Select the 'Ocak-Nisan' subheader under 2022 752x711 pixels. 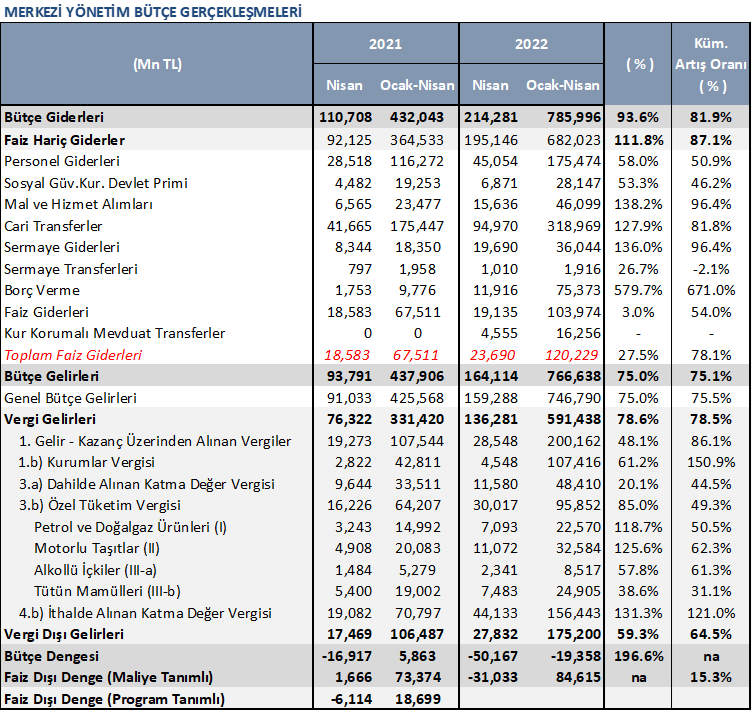[563, 85]
